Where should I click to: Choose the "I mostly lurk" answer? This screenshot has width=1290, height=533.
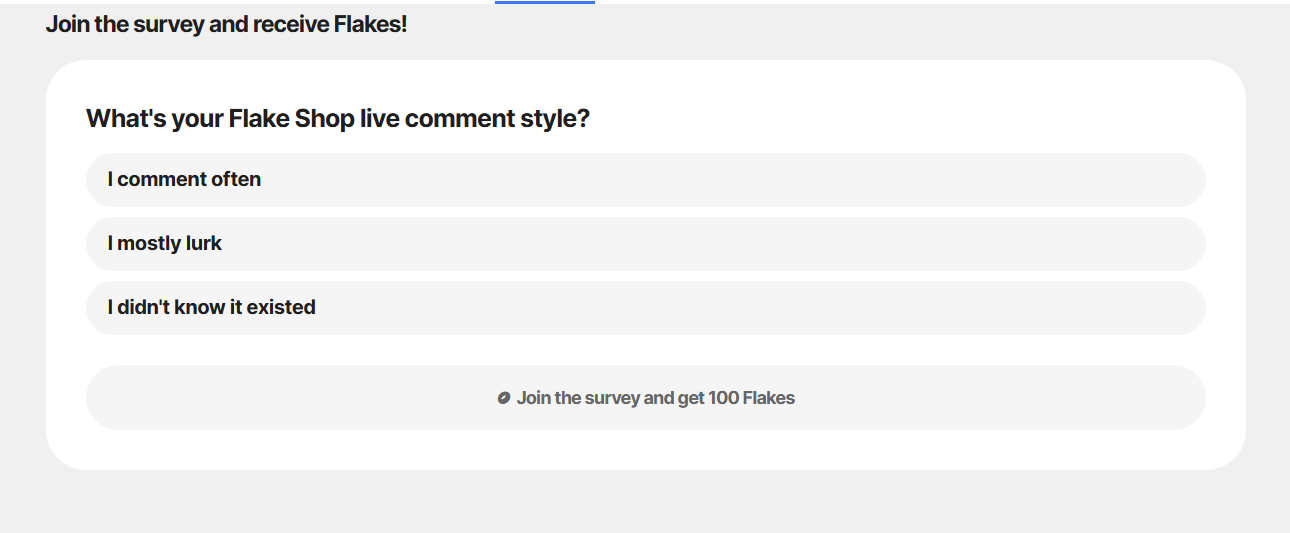coord(645,244)
